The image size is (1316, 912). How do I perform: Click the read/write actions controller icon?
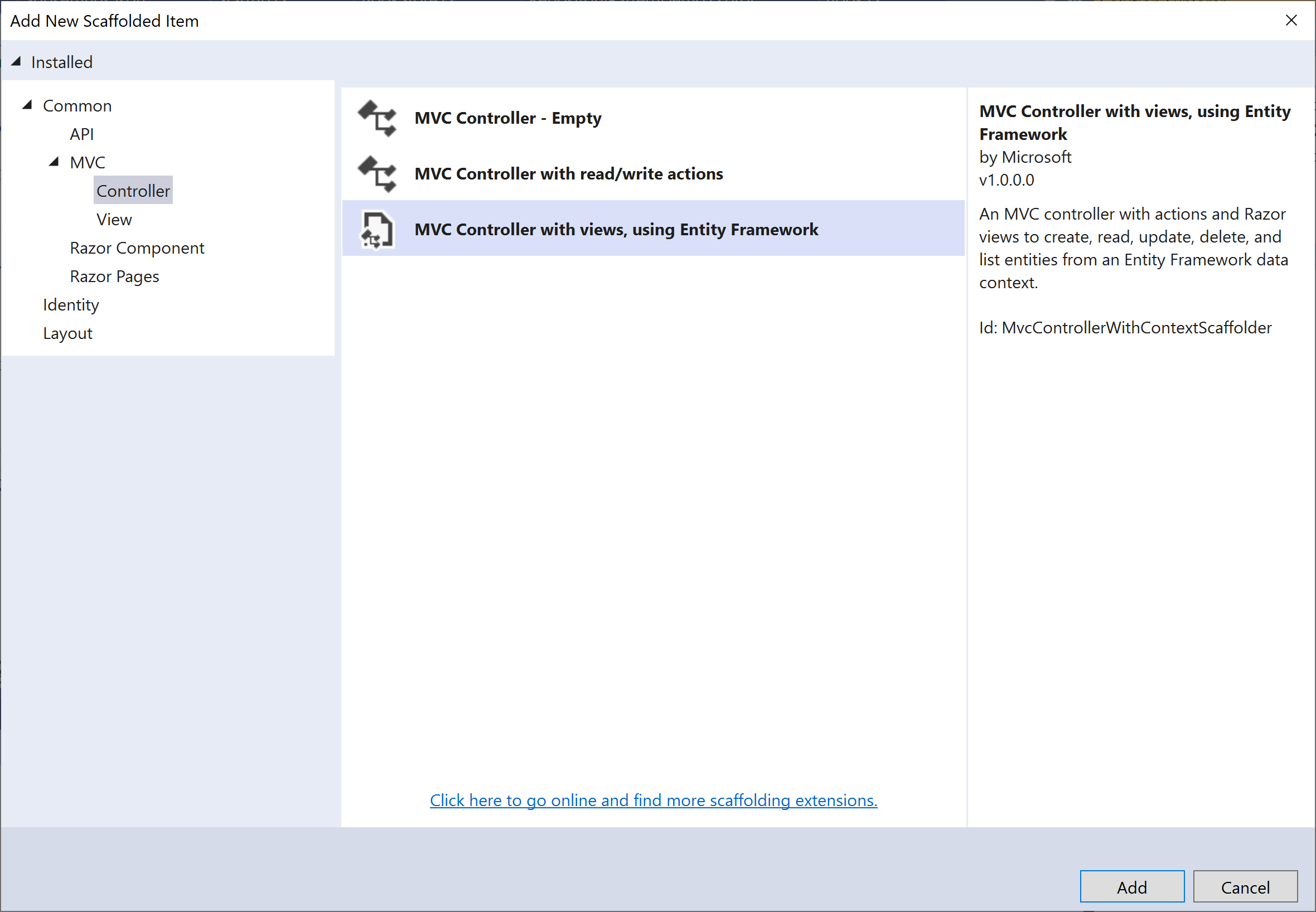point(377,174)
